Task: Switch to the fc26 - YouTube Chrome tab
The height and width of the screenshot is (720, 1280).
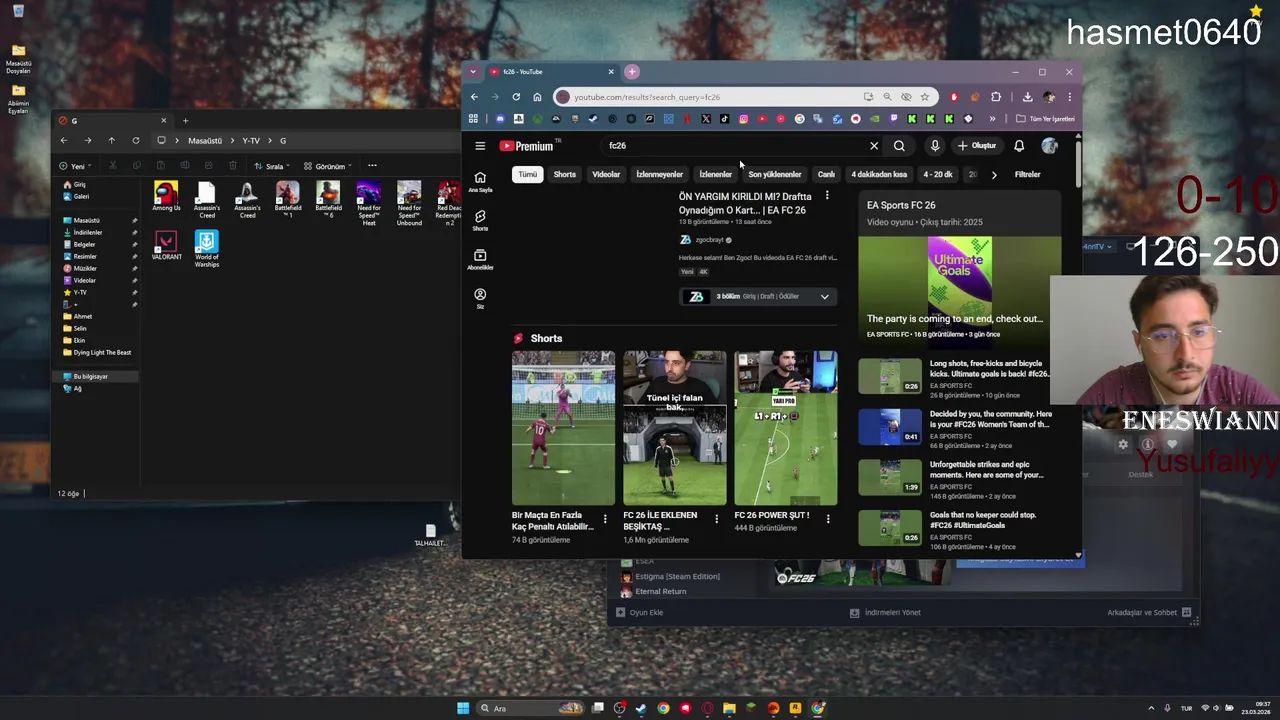Action: (552, 72)
